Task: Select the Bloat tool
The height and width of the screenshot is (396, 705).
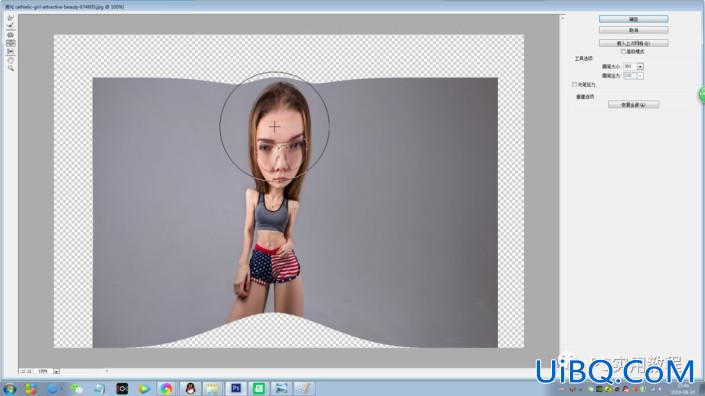Action: tap(10, 43)
